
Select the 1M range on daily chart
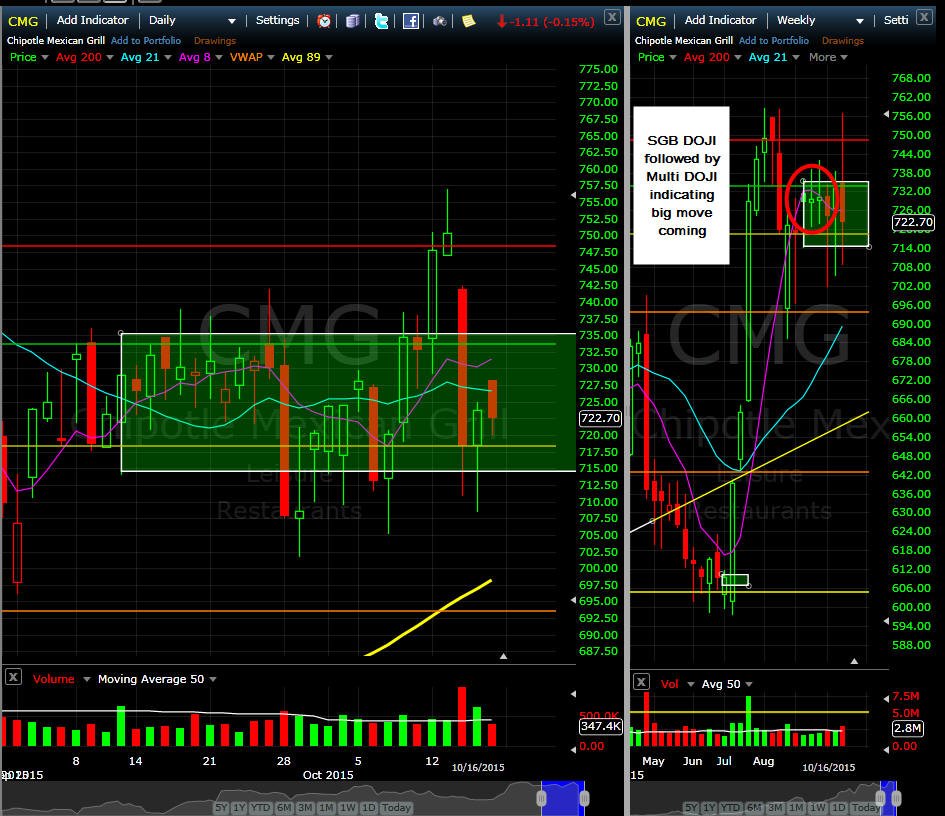coord(326,808)
